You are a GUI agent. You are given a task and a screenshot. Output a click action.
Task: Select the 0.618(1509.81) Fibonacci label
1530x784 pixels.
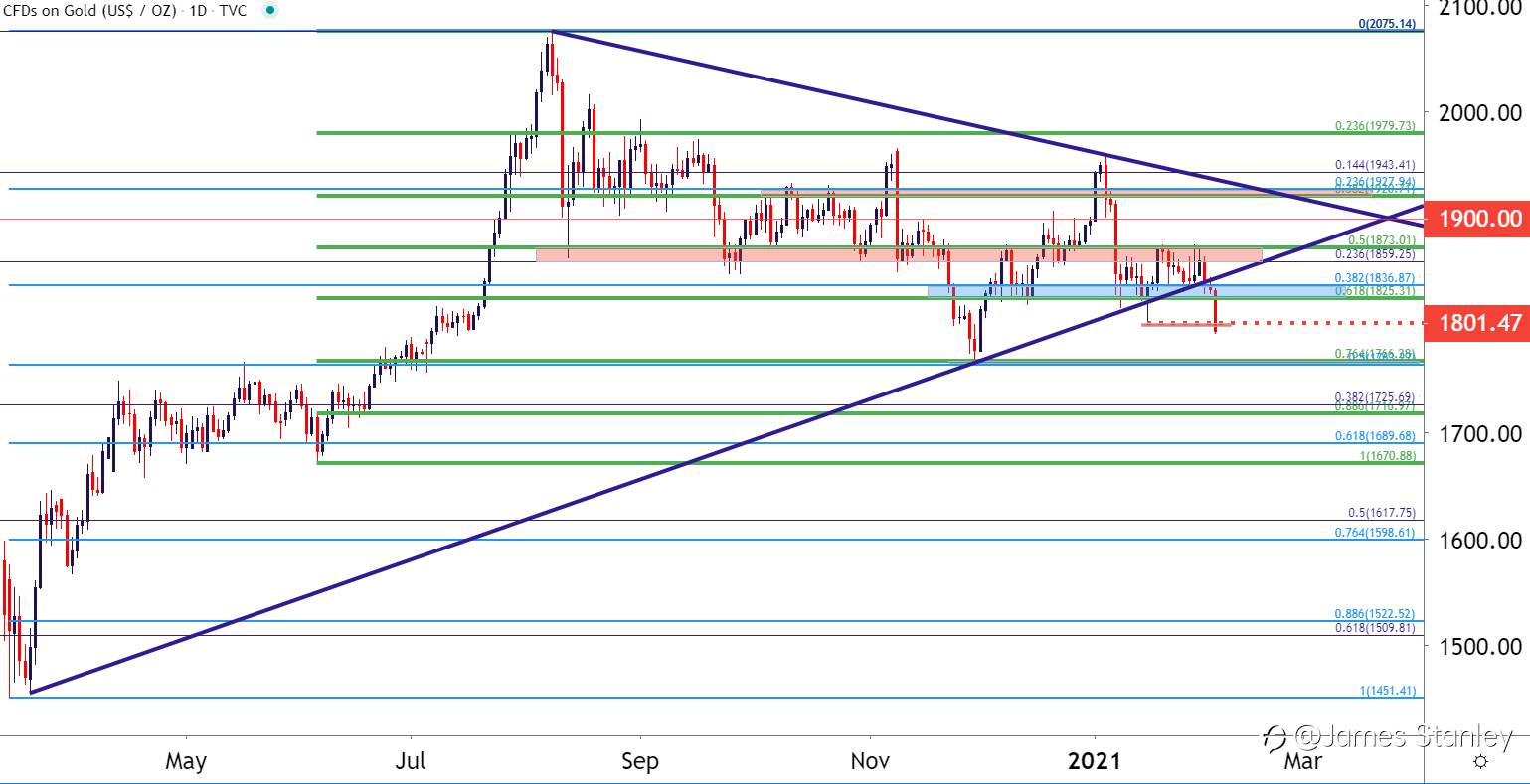coord(1374,628)
